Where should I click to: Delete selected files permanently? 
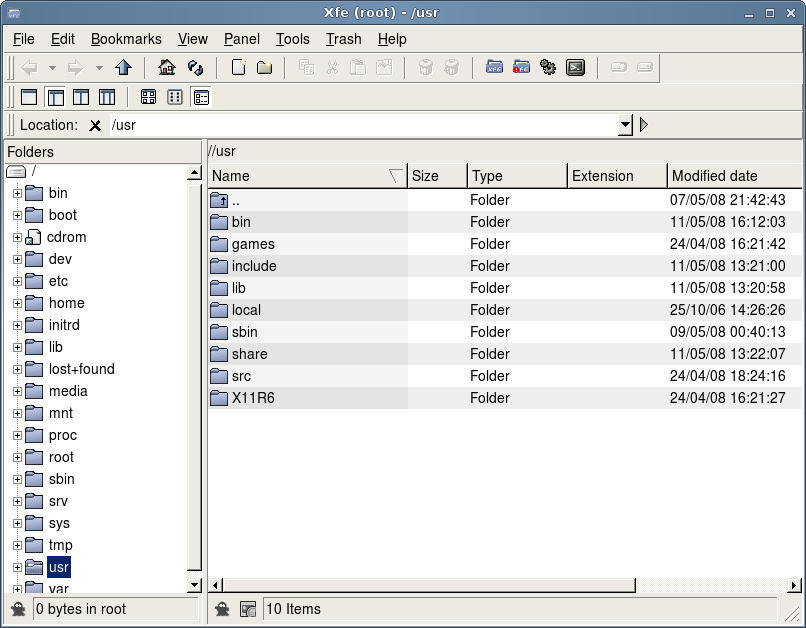452,67
